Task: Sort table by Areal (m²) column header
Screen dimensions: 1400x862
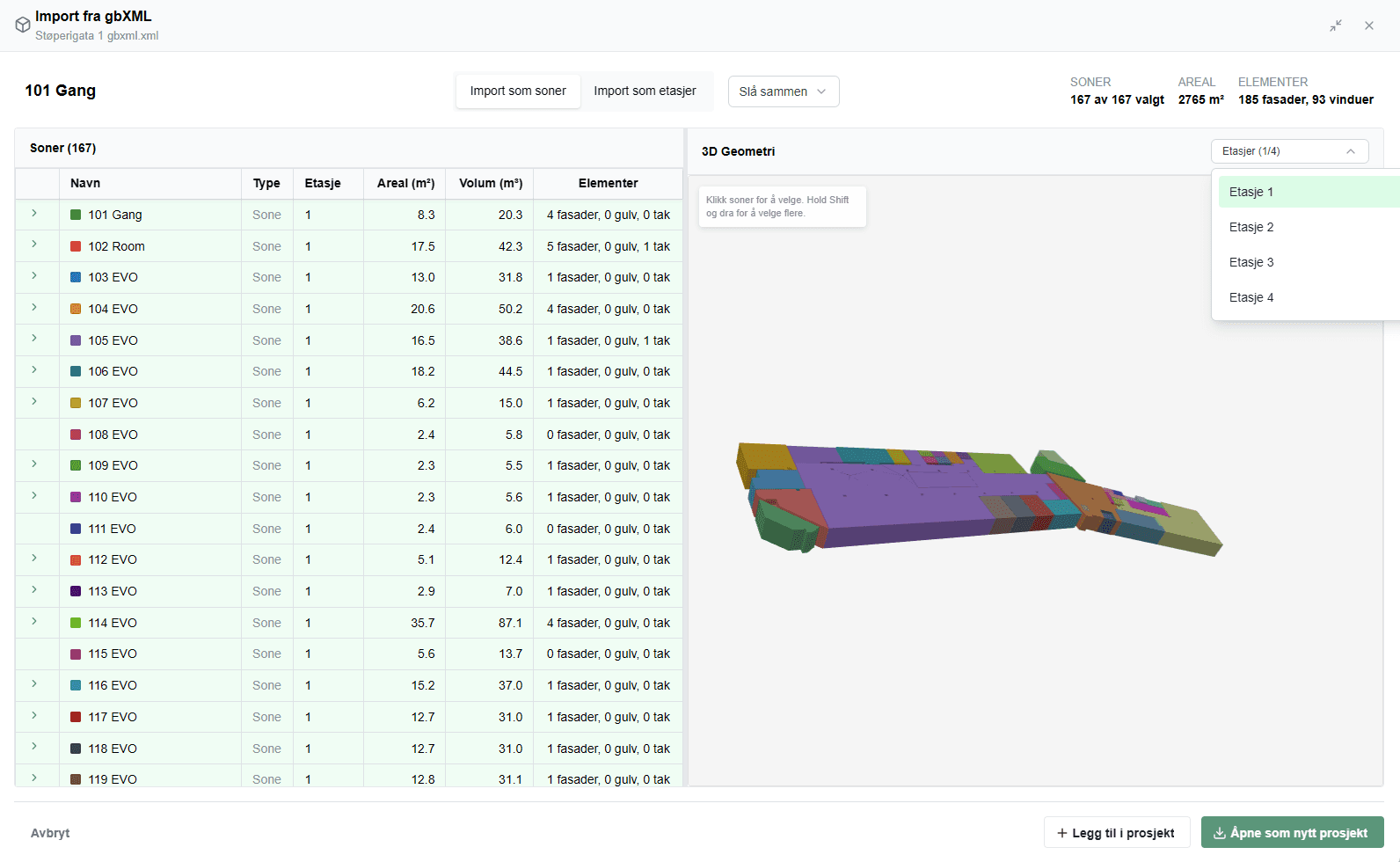Action: [405, 183]
